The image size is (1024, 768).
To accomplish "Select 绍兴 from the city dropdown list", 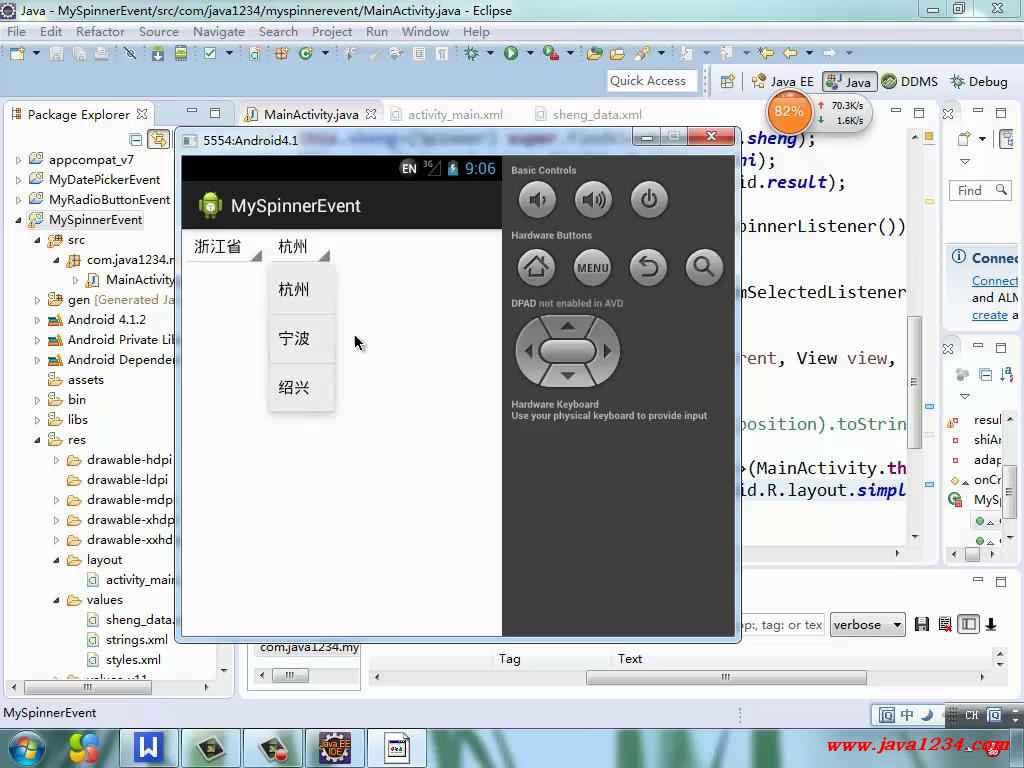I will [302, 388].
